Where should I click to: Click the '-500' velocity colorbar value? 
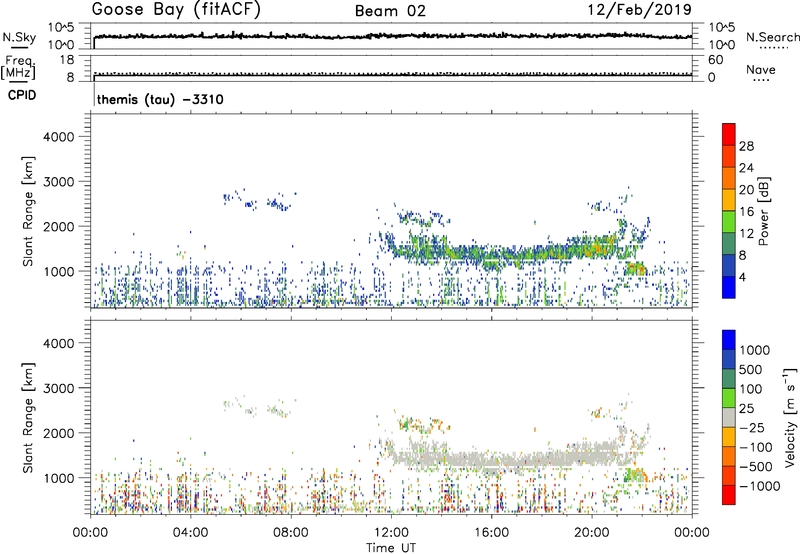tap(756, 466)
